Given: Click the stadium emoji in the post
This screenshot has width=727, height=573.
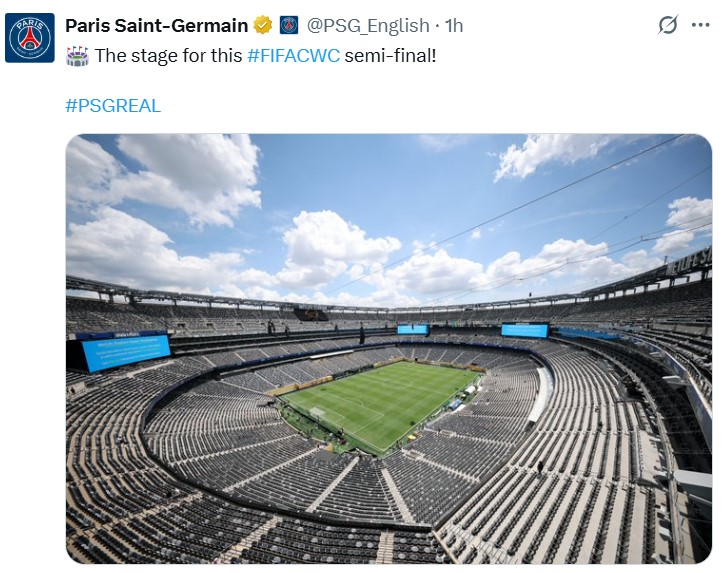Looking at the screenshot, I should coord(77,56).
